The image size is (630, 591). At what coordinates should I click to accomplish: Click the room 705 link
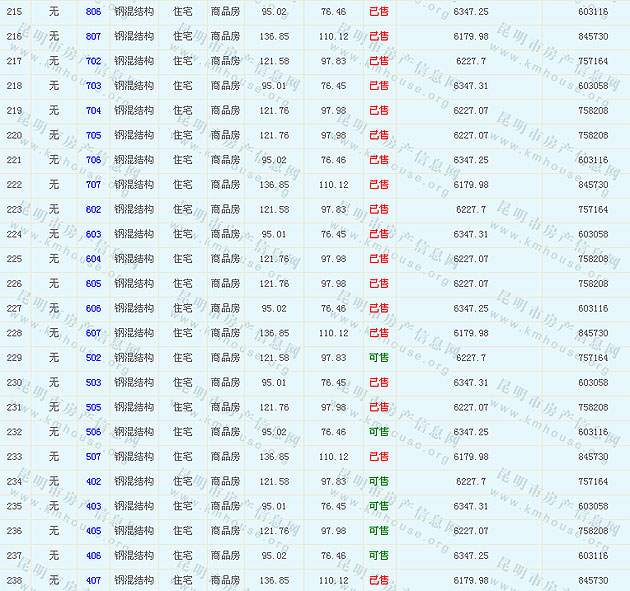(x=93, y=135)
